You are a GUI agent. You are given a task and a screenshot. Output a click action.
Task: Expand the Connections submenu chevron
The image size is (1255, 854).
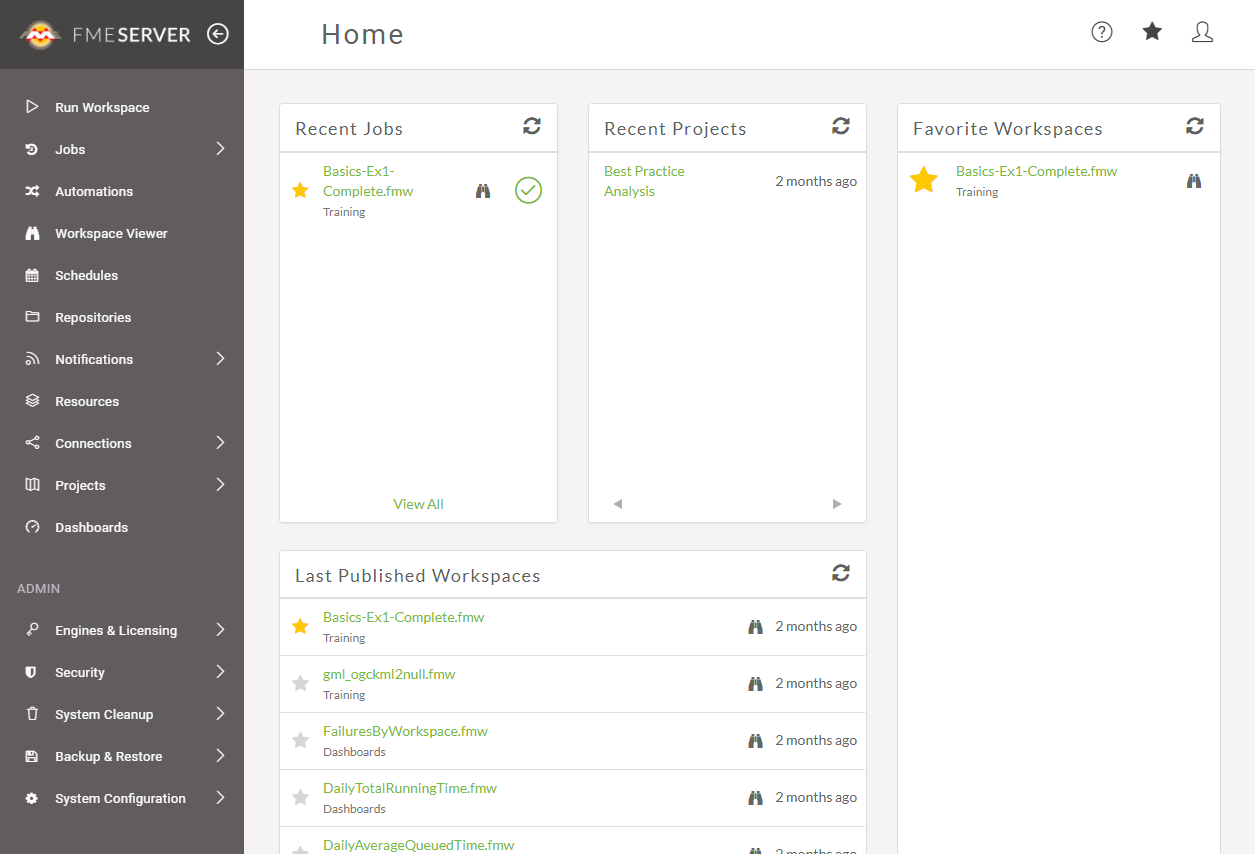220,443
